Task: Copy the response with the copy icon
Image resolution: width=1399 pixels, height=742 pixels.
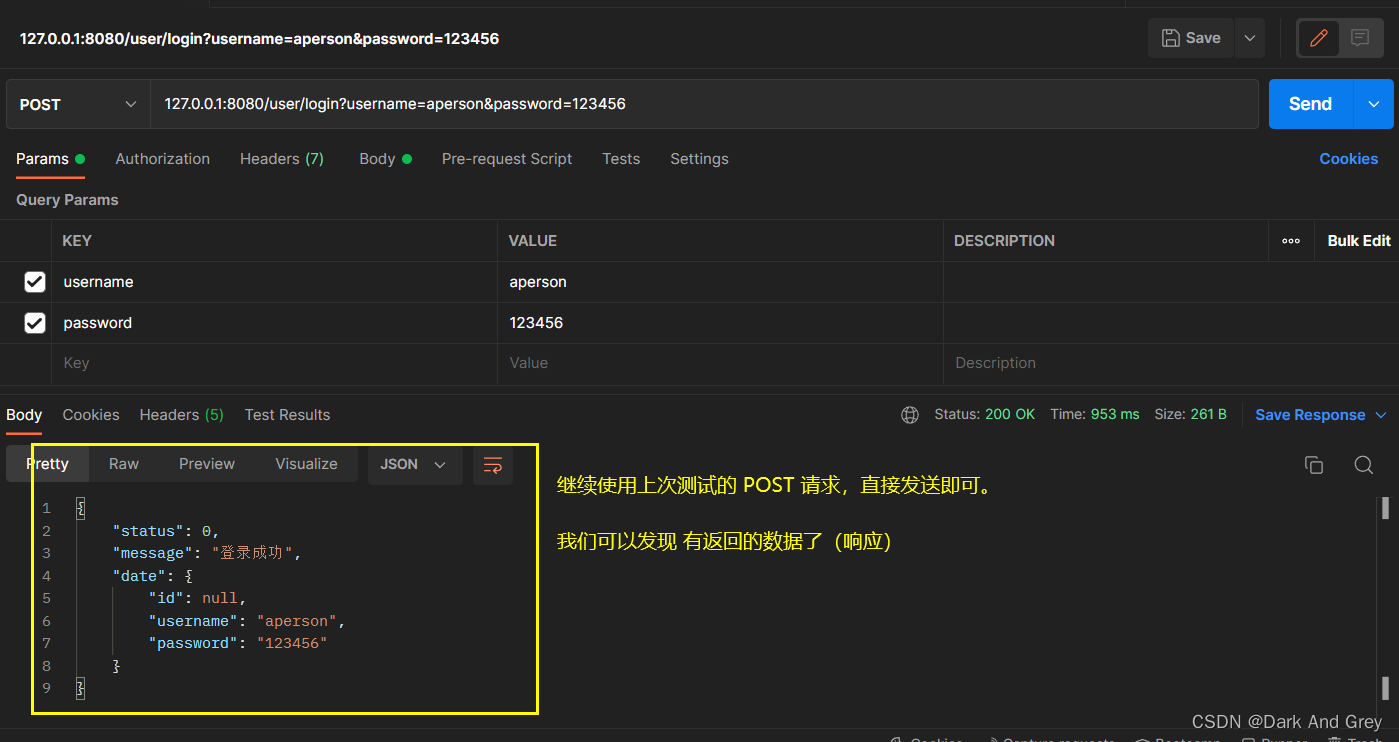Action: coord(1314,465)
